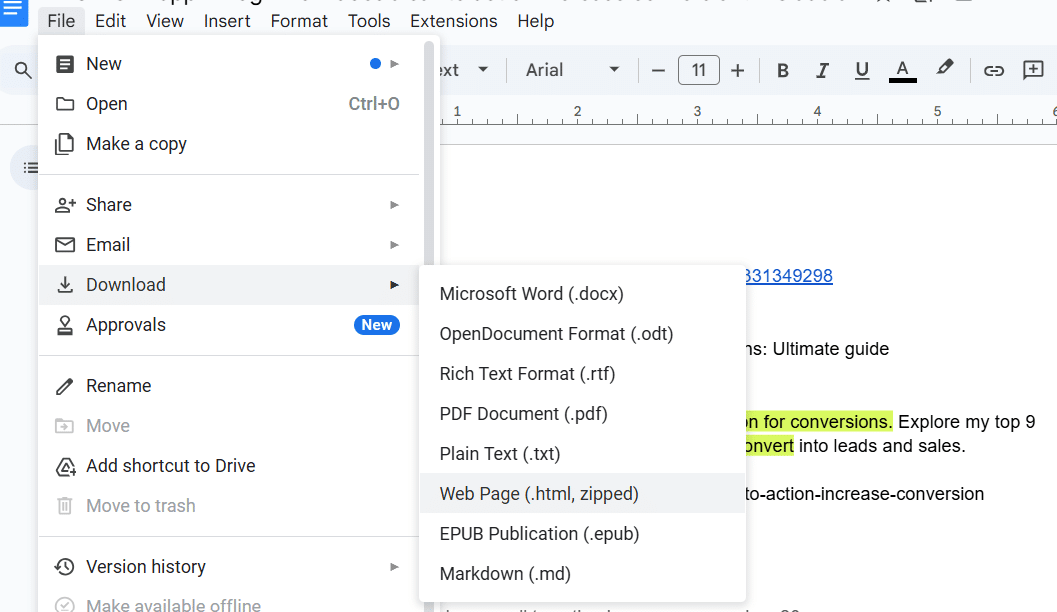Show document outline icon
The image size is (1057, 612).
(30, 167)
